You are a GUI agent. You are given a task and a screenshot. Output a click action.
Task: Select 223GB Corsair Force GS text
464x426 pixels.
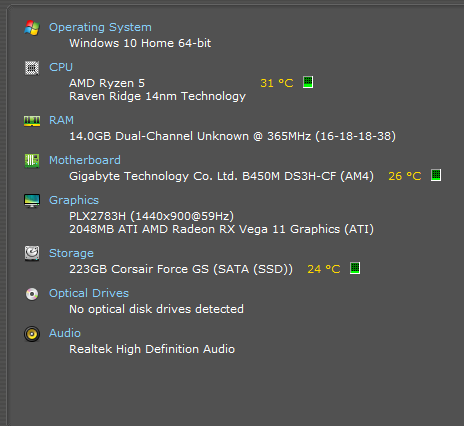click(x=181, y=269)
